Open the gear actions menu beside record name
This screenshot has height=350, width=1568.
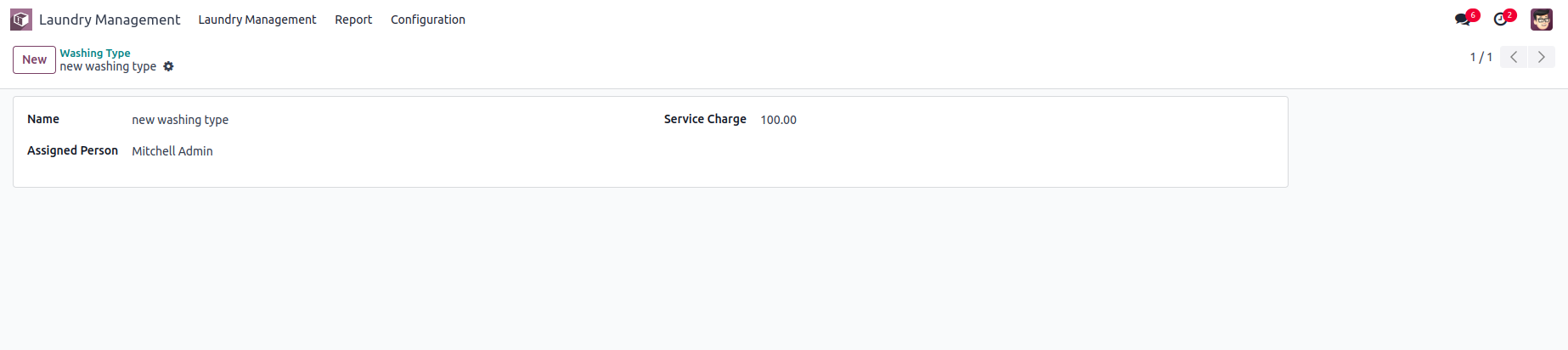(x=168, y=66)
